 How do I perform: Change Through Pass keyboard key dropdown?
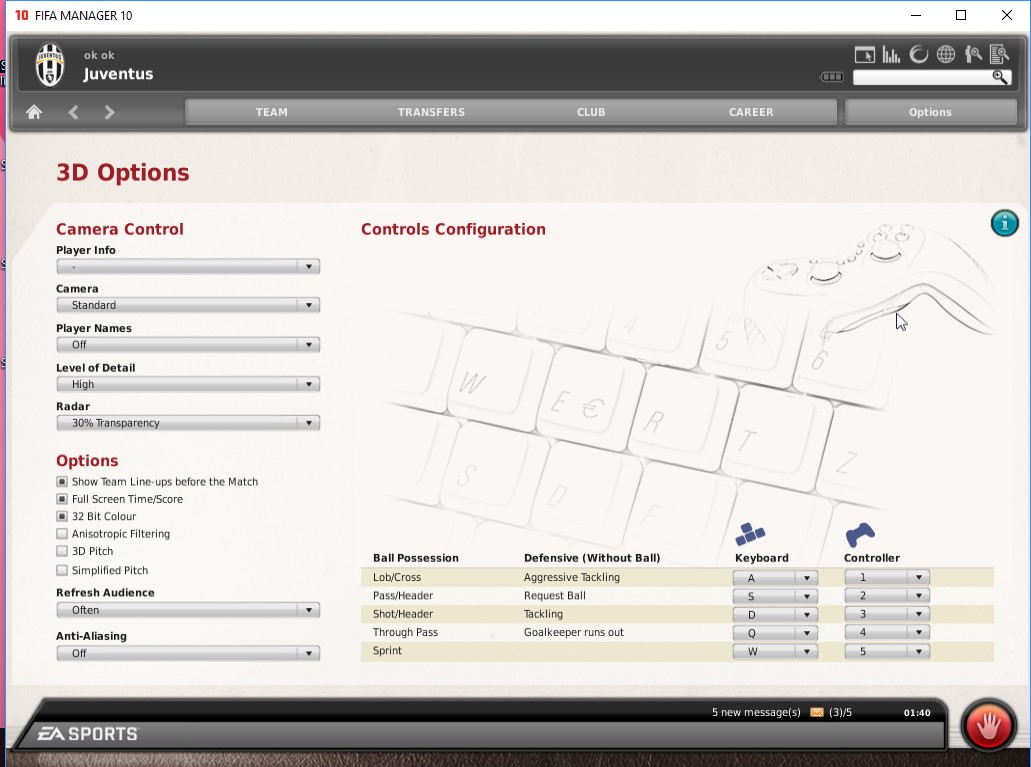(775, 633)
